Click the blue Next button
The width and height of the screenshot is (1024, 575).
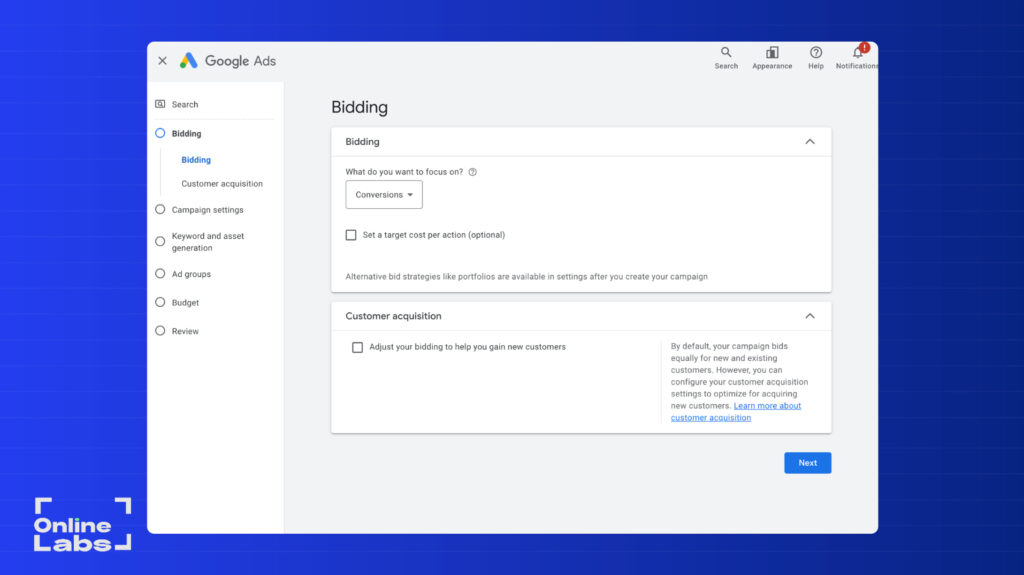(x=807, y=463)
